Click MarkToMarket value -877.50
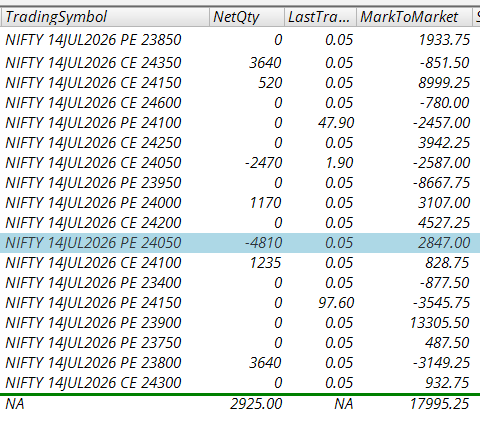The width and height of the screenshot is (480, 433). click(445, 283)
